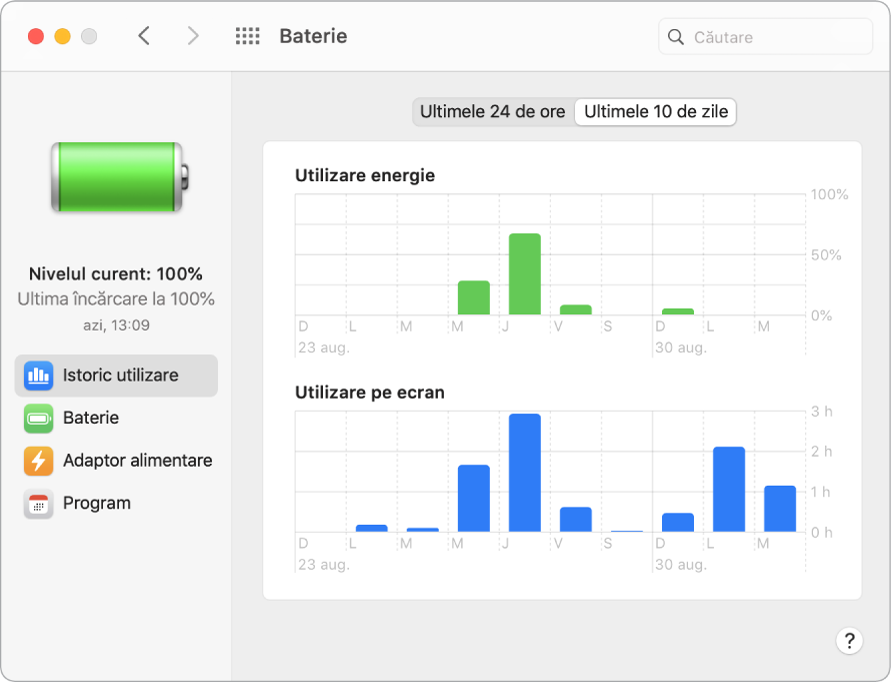896x686 pixels.
Task: Select Istoric utilizare in sidebar
Action: pyautogui.click(x=116, y=376)
